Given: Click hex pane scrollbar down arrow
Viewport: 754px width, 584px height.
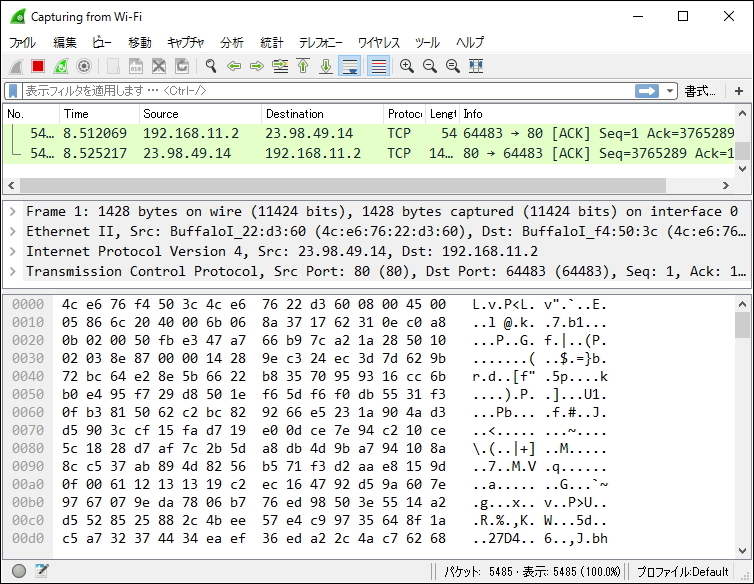Looking at the screenshot, I should tap(742, 551).
